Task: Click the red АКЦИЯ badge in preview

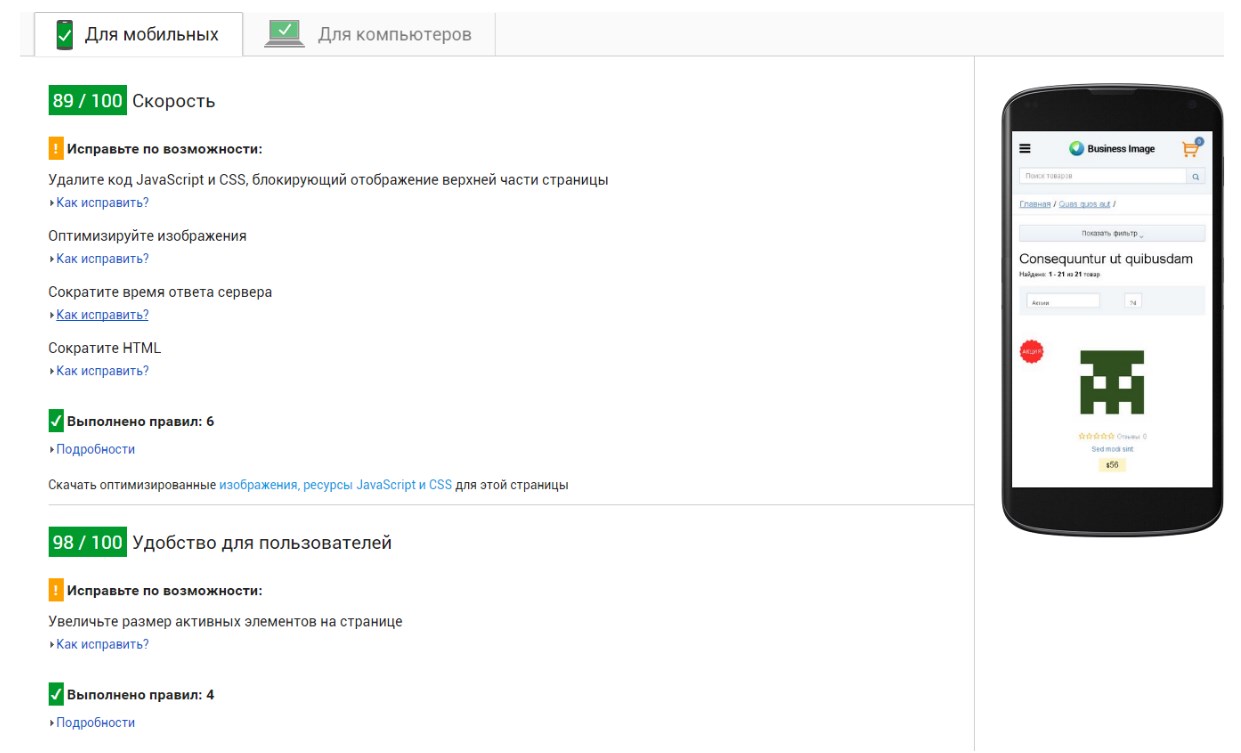Action: click(1031, 351)
